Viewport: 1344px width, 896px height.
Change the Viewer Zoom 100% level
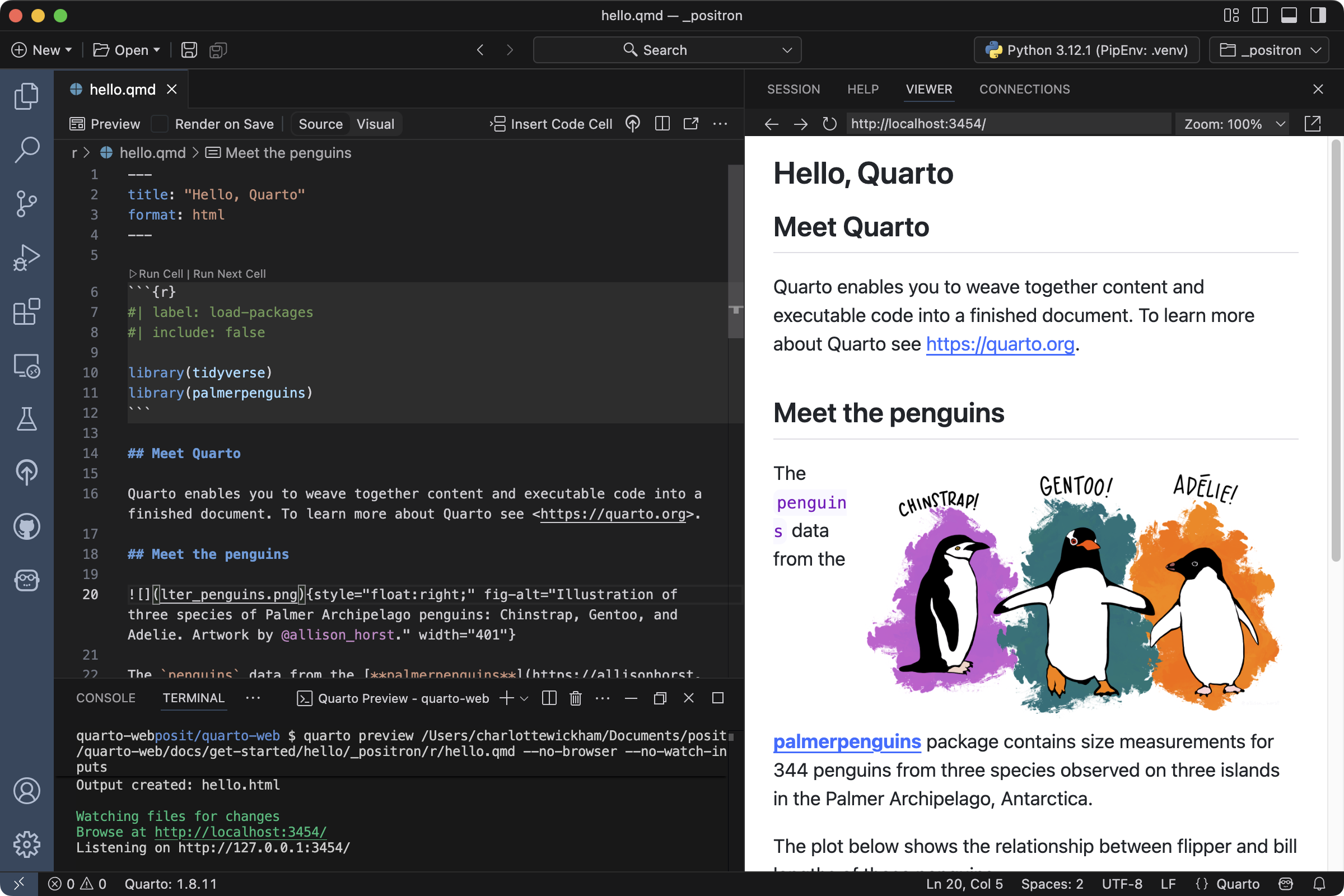[1233, 124]
